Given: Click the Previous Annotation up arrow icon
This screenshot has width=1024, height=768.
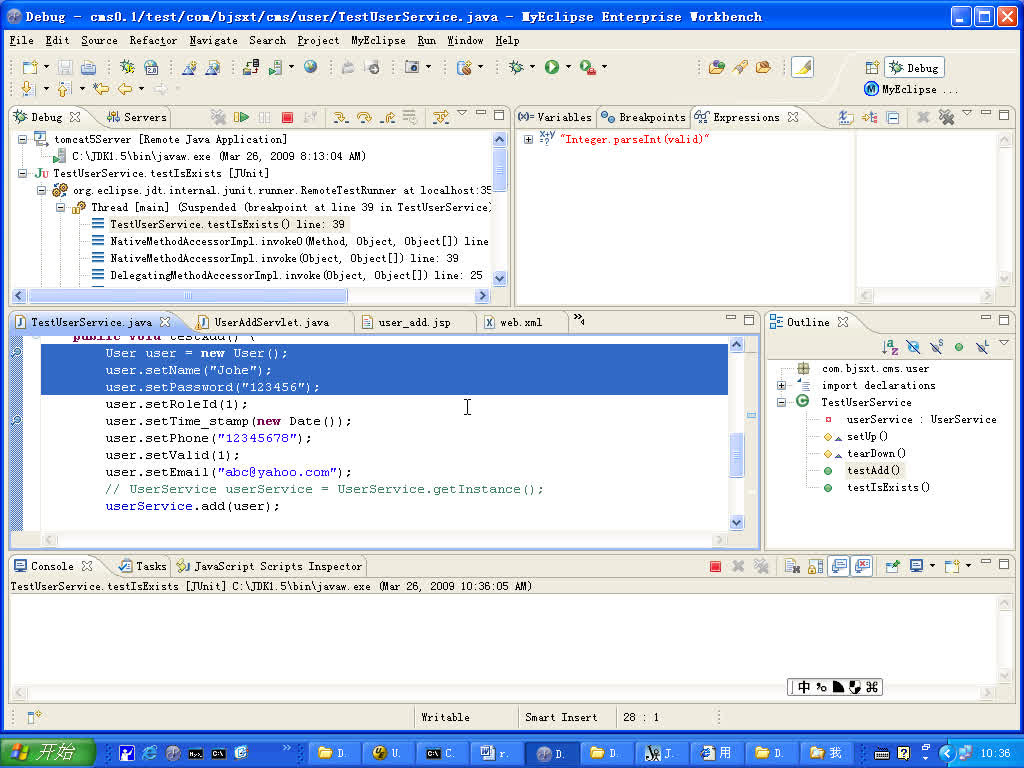Looking at the screenshot, I should point(63,88).
